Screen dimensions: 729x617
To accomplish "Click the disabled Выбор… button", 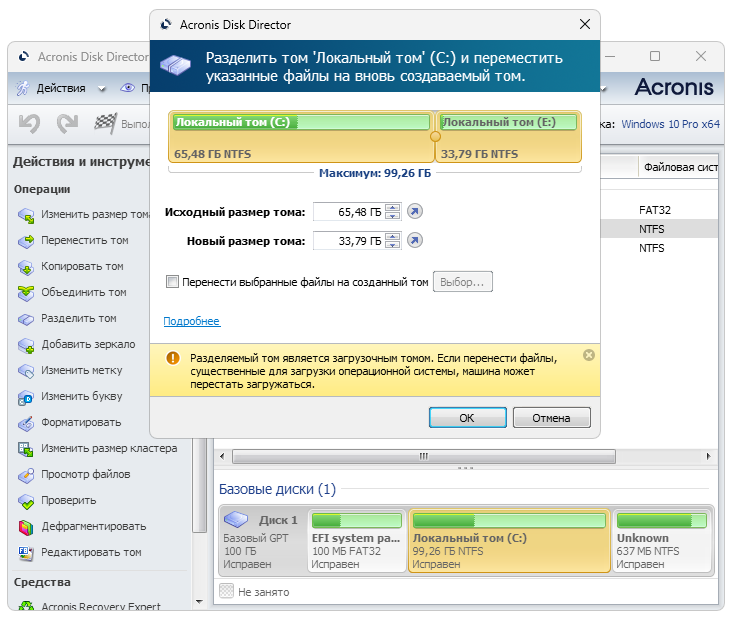I will pos(463,282).
